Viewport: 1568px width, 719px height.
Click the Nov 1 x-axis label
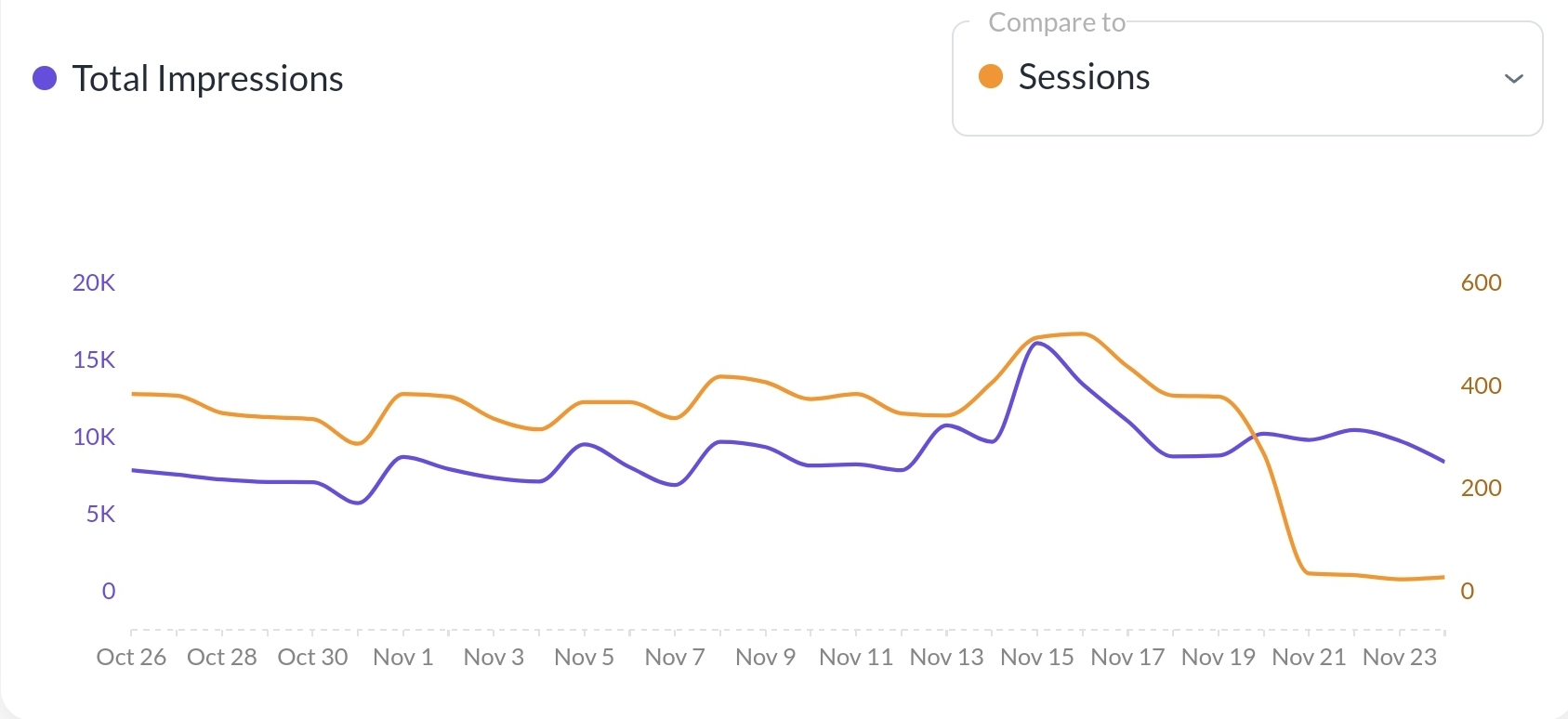402,658
